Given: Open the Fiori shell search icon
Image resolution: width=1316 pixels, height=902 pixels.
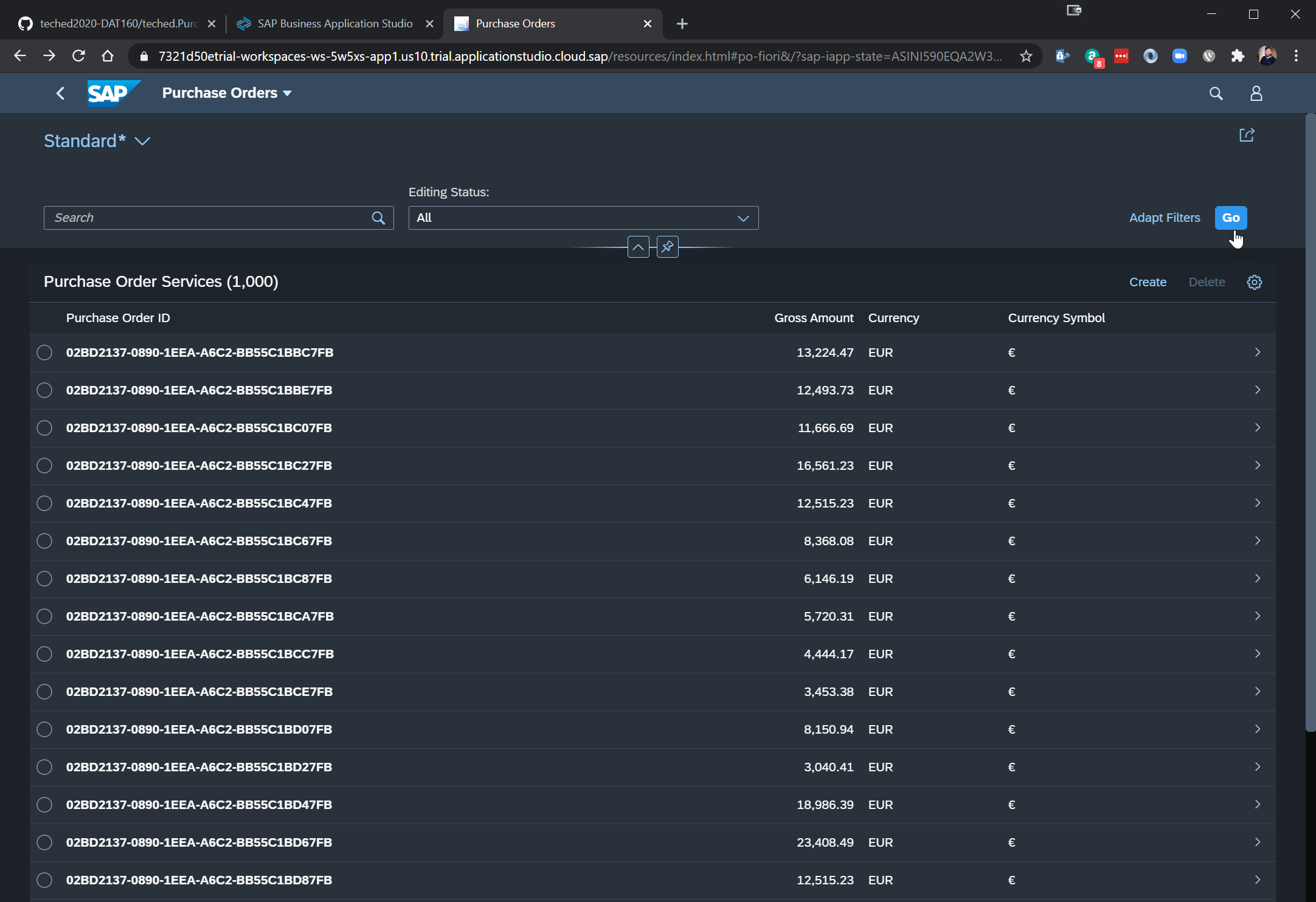Looking at the screenshot, I should [x=1216, y=93].
